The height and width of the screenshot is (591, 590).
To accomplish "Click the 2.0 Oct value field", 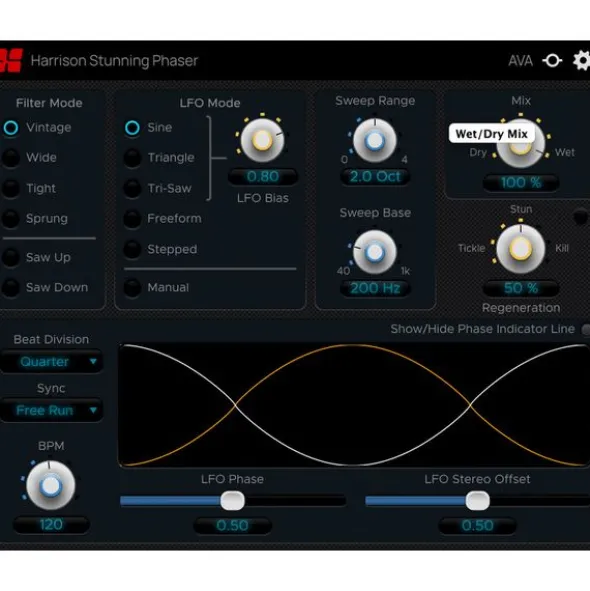I will pos(375,176).
